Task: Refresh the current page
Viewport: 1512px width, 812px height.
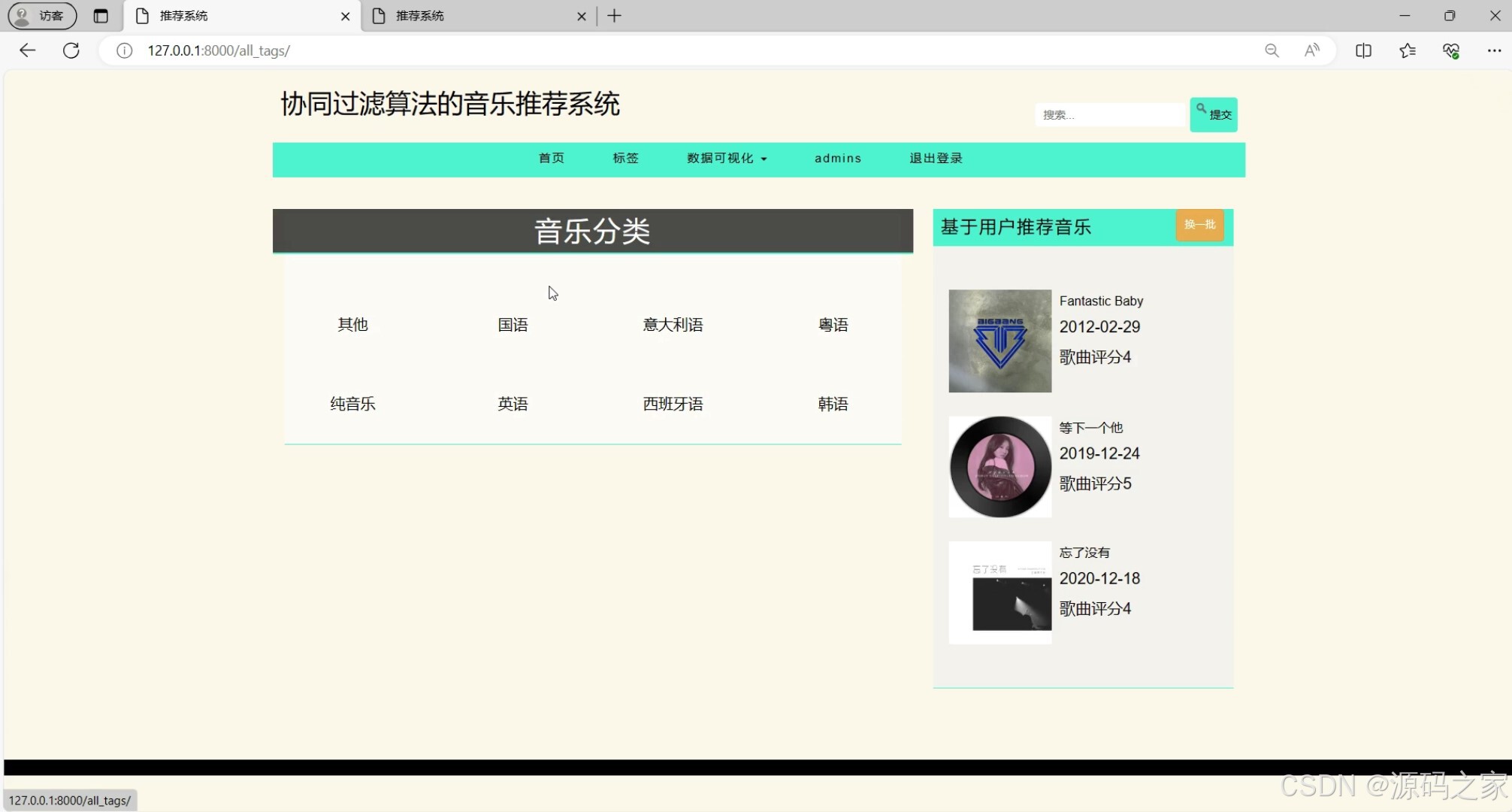Action: [x=71, y=50]
